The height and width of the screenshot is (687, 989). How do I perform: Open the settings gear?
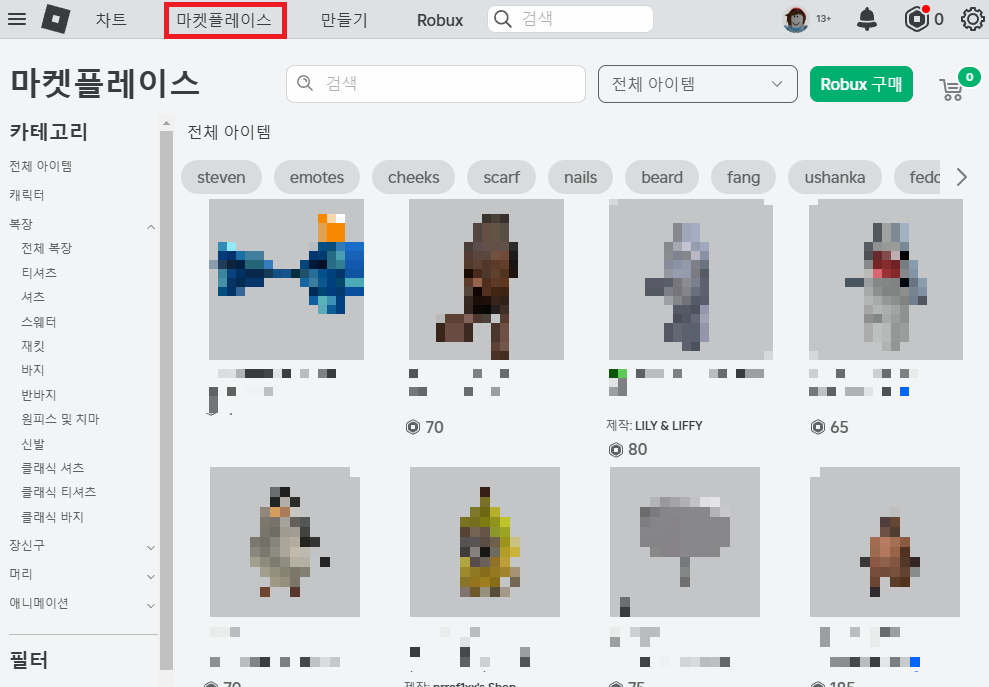pos(973,19)
